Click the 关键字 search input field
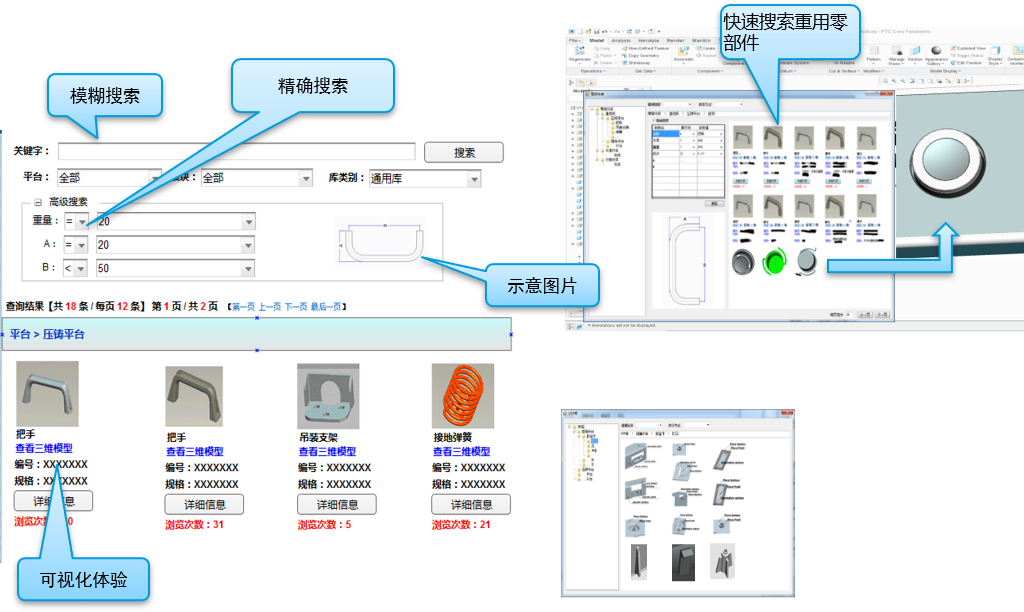Screen dimensions: 1024x612 tap(236, 152)
